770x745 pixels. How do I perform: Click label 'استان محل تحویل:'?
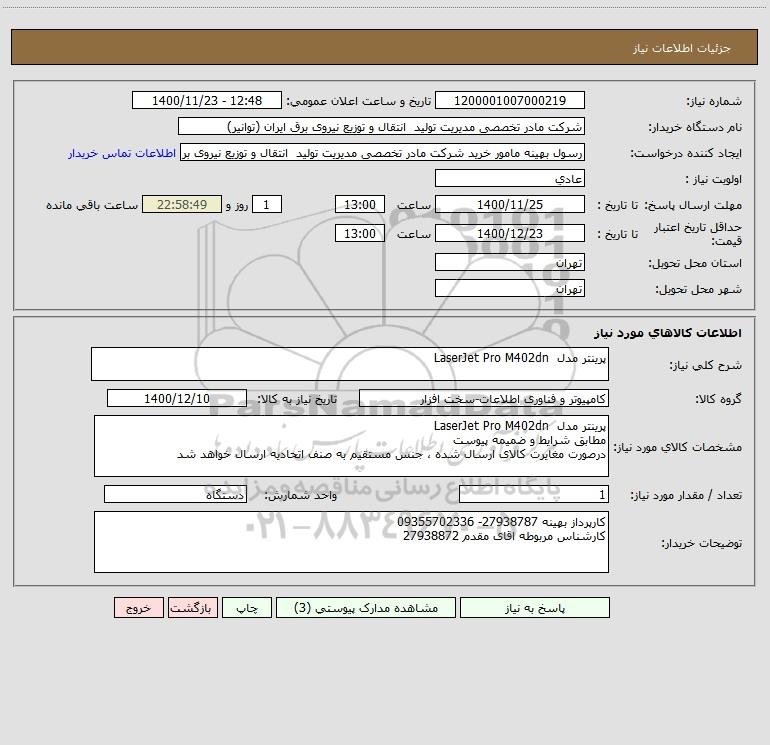[695, 264]
